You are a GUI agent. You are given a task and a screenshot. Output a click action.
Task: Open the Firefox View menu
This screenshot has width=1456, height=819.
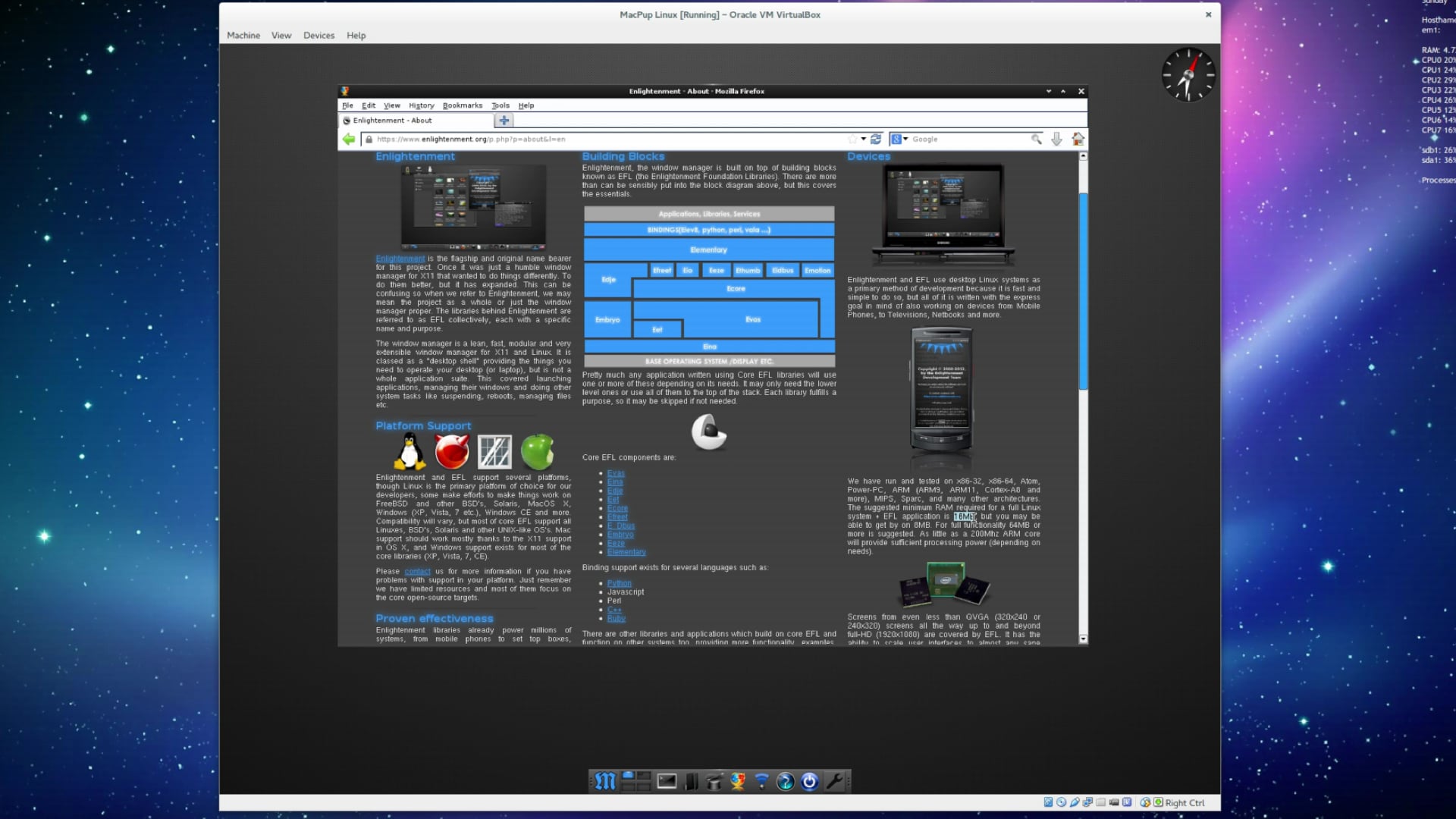coord(392,105)
